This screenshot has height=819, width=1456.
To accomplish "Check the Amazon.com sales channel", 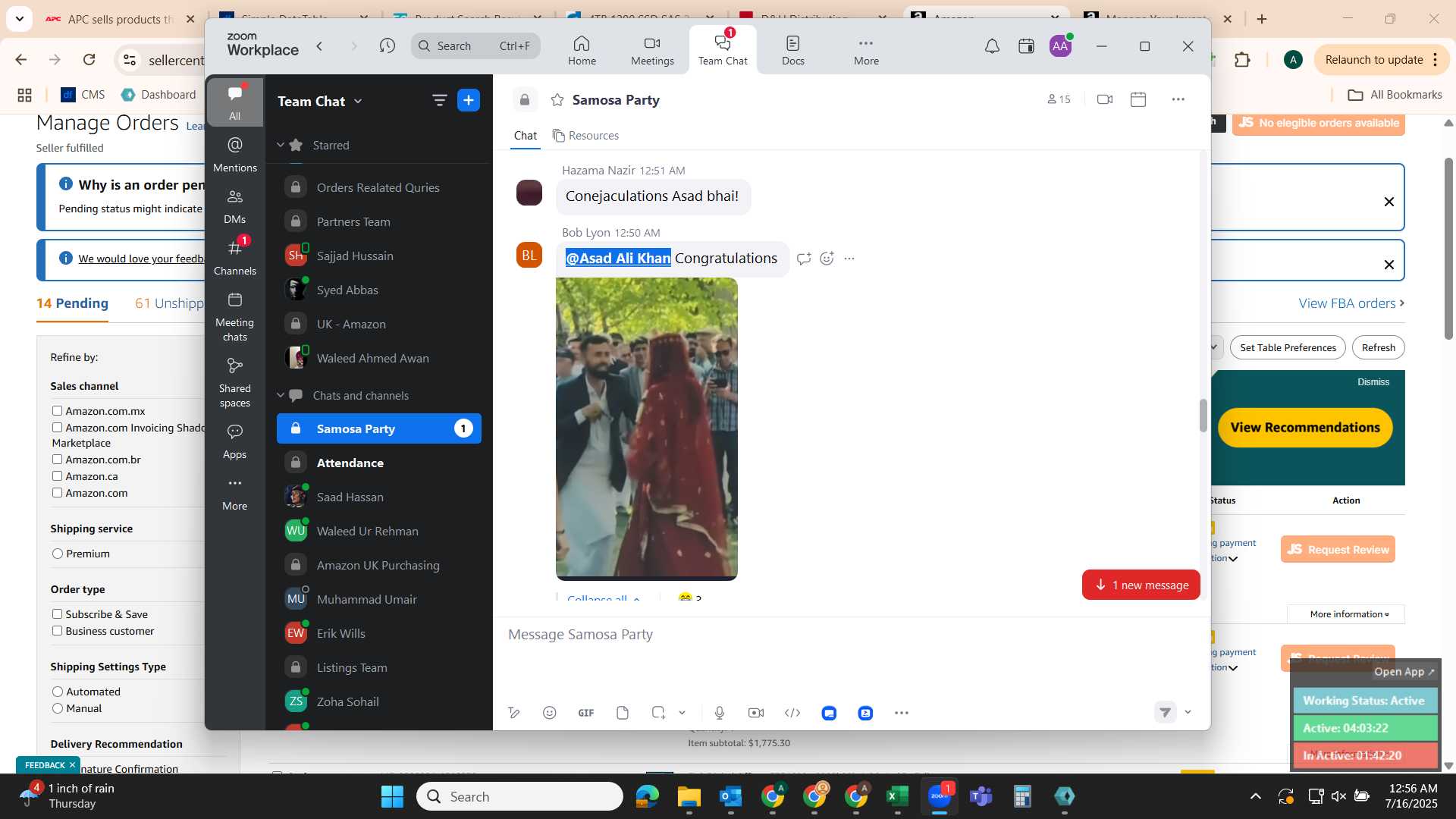I will pos(57,492).
